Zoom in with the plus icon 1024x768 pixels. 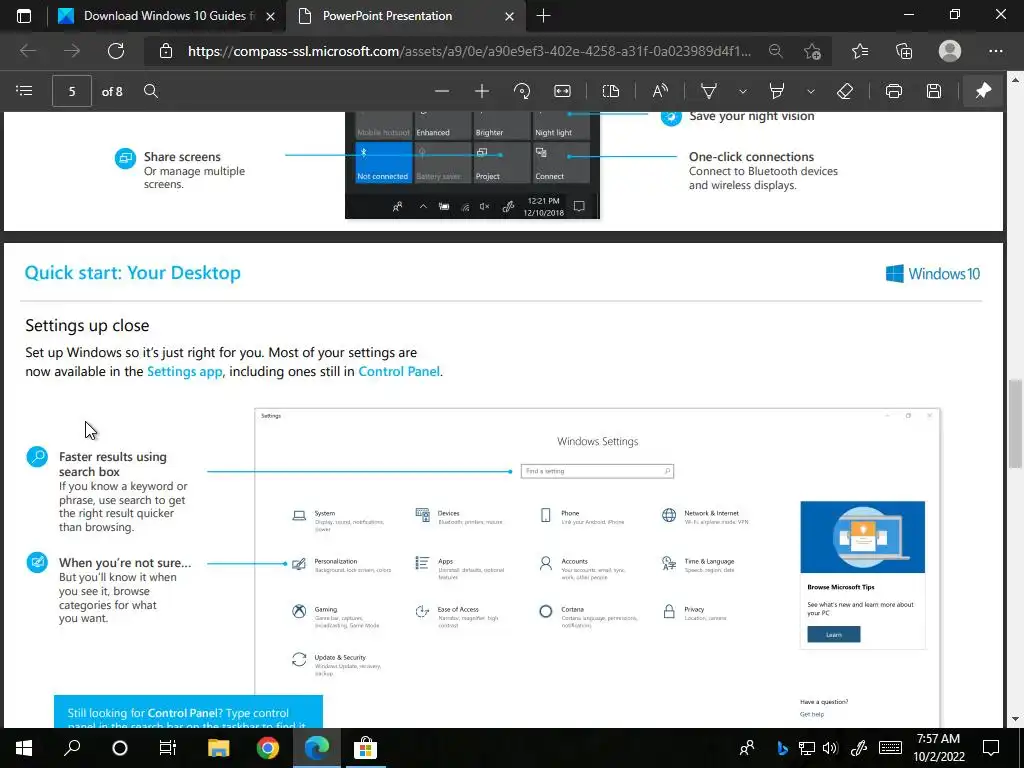482,91
